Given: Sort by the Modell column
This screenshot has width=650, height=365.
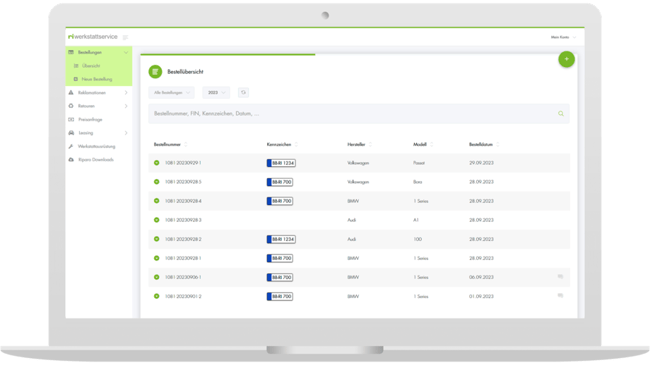Looking at the screenshot, I should click(423, 144).
